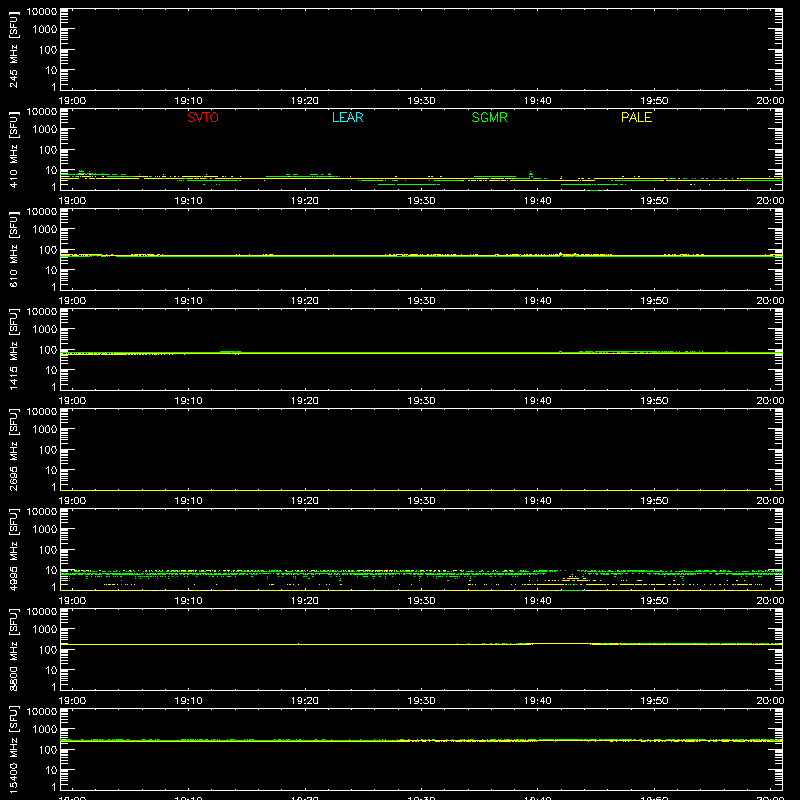Click the 19:20 tick below the 4995 MHz plot
800x800 pixels.
[305, 601]
